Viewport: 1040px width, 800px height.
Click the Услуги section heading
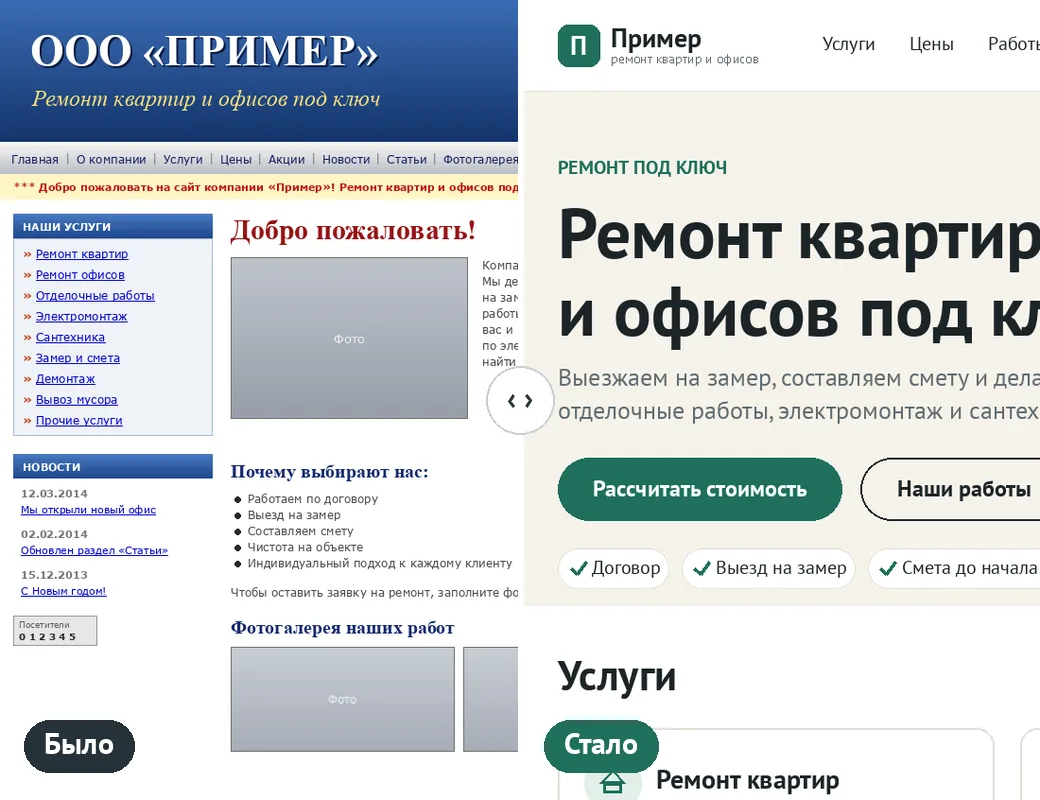coord(617,677)
